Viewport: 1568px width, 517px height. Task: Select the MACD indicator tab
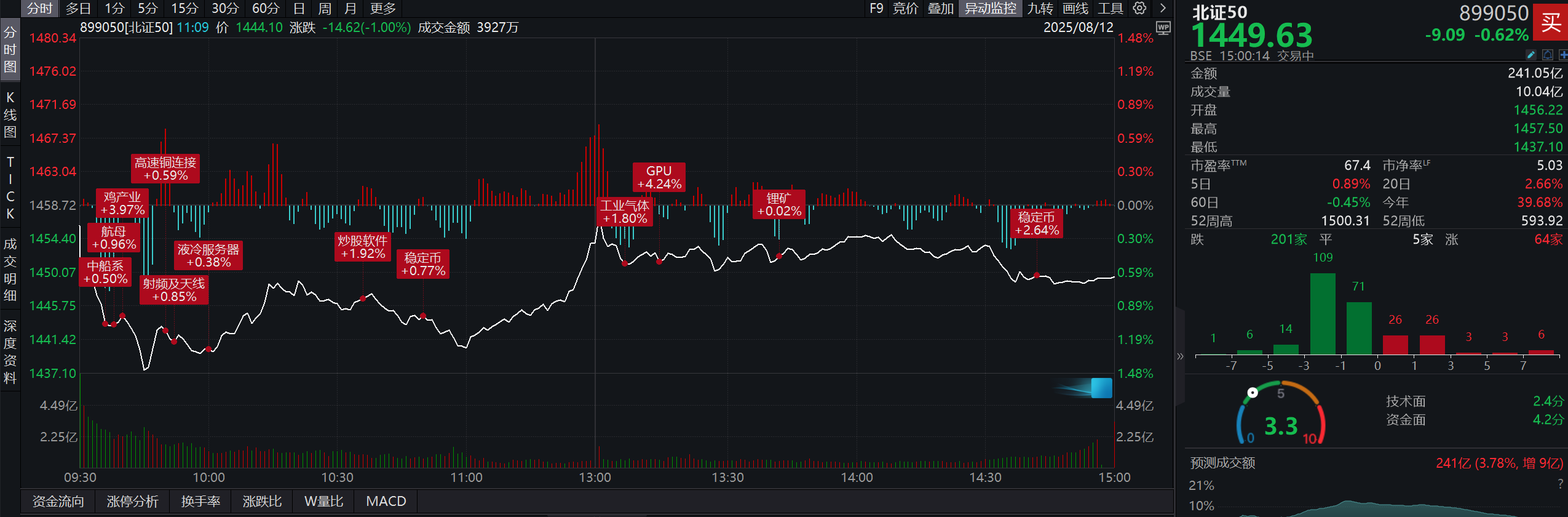pos(386,501)
